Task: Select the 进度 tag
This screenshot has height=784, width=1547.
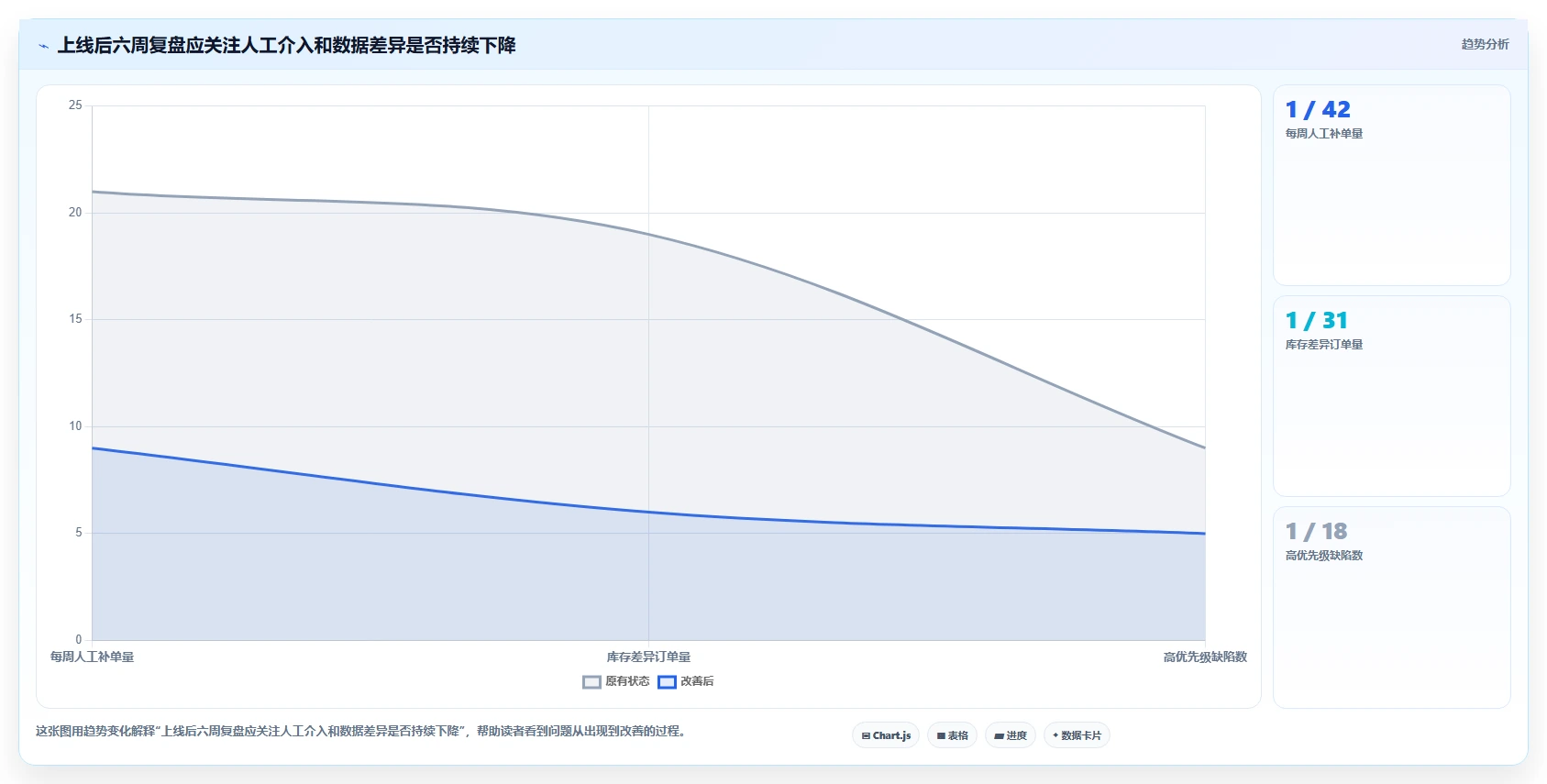Action: point(1011,735)
